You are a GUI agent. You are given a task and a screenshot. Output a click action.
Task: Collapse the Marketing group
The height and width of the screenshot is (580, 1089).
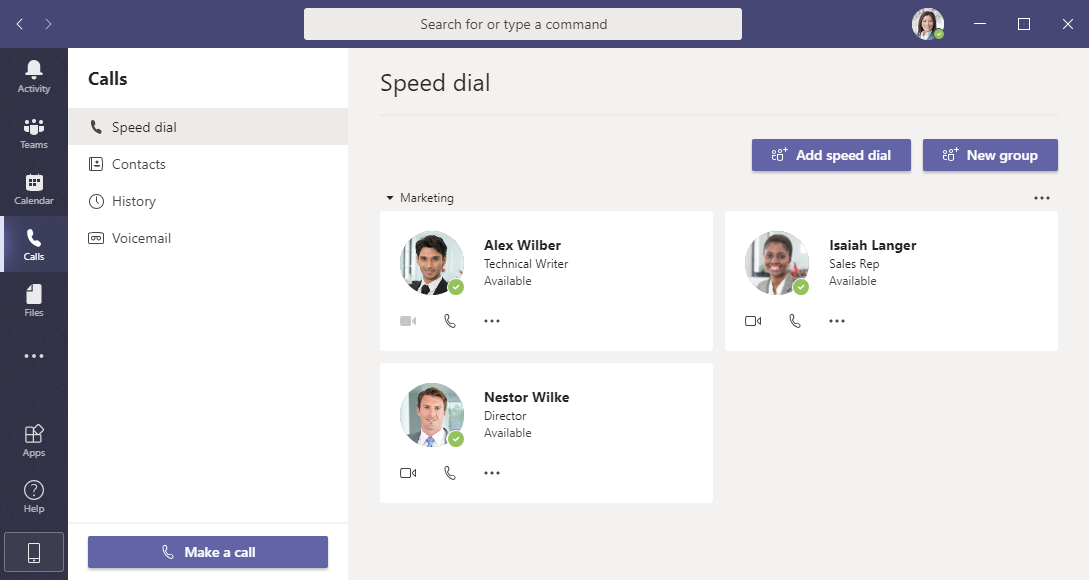tap(390, 198)
